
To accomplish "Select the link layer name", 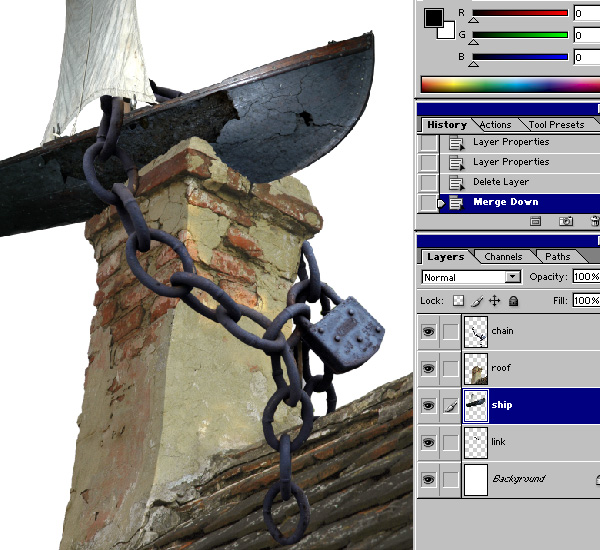I will click(498, 442).
